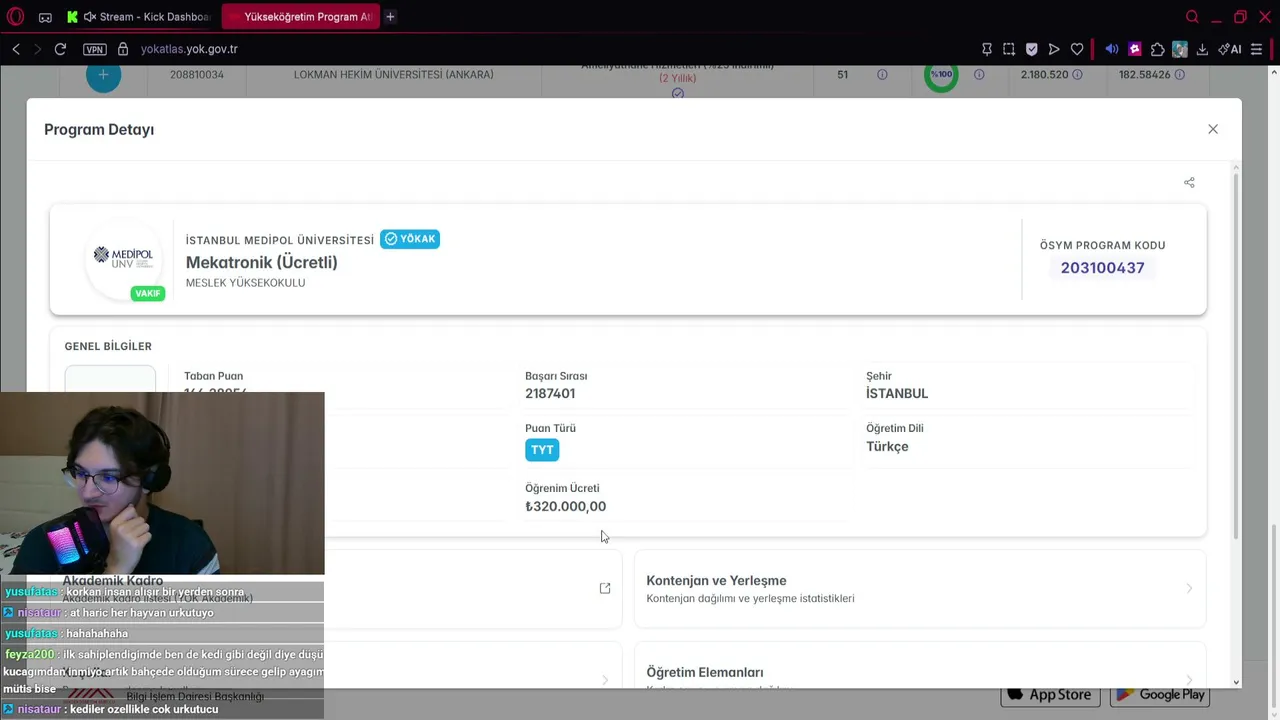Toggle the VPN badge in address bar

(95, 49)
